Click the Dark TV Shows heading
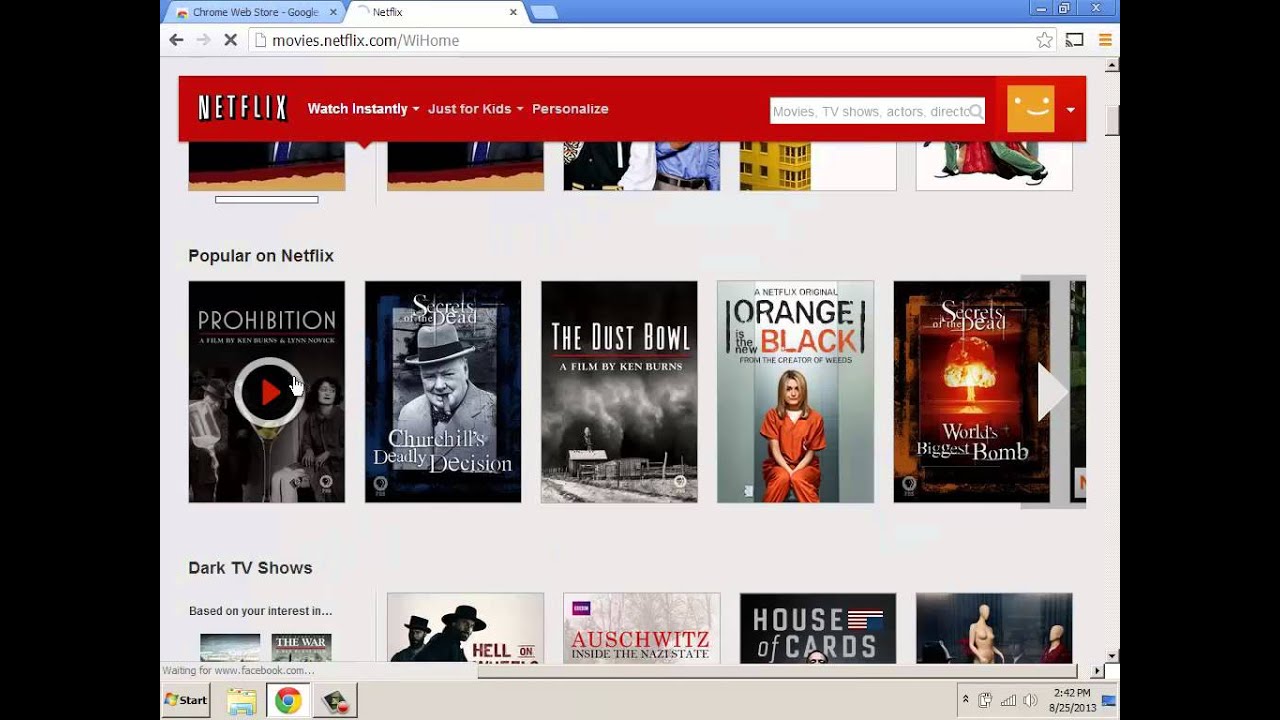Image resolution: width=1280 pixels, height=720 pixels. point(250,568)
